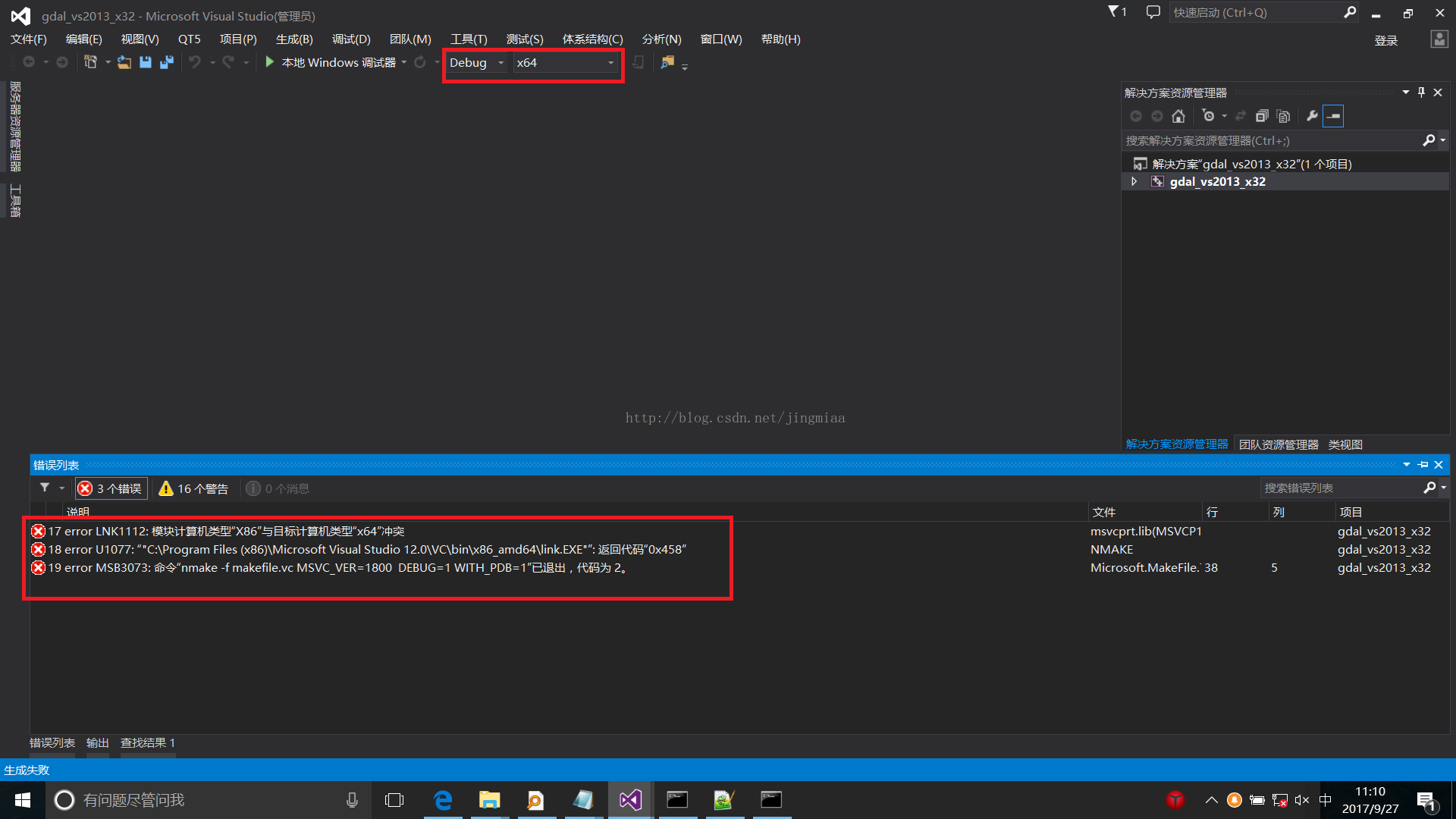This screenshot has height=819, width=1456.
Task: Click the Navigate Backward toolbar icon
Action: pos(29,62)
